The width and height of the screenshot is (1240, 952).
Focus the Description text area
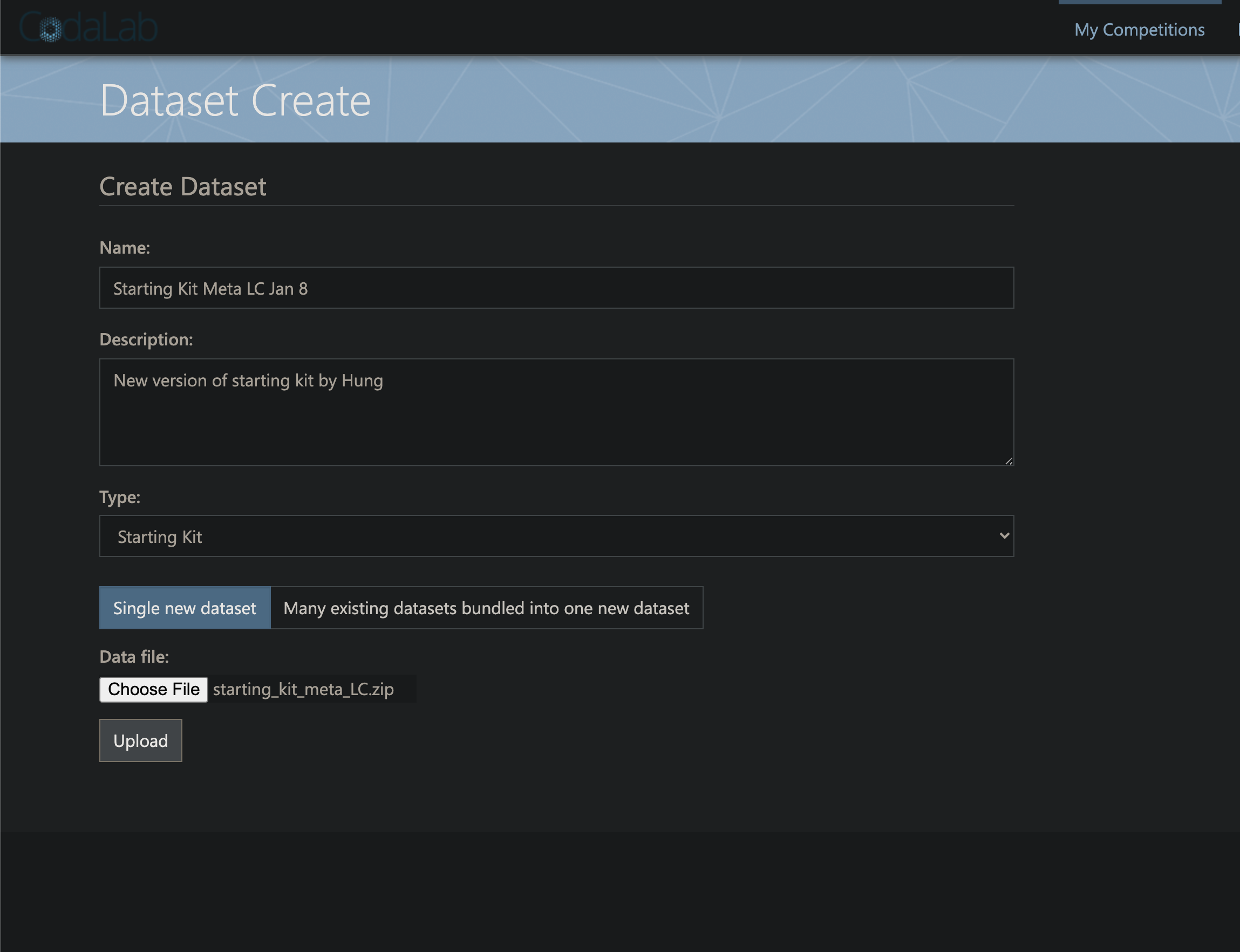556,412
